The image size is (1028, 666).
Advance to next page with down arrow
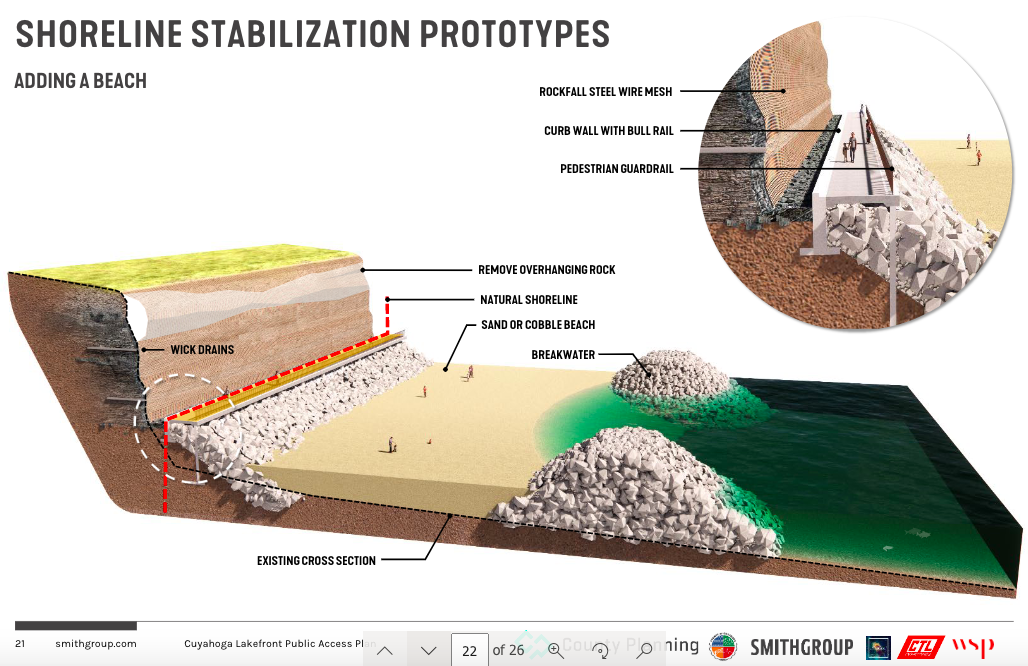(429, 650)
